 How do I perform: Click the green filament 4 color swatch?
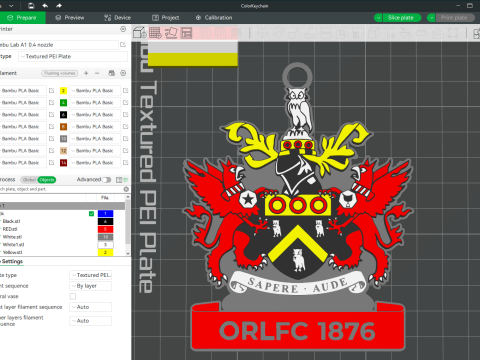[x=63, y=103]
